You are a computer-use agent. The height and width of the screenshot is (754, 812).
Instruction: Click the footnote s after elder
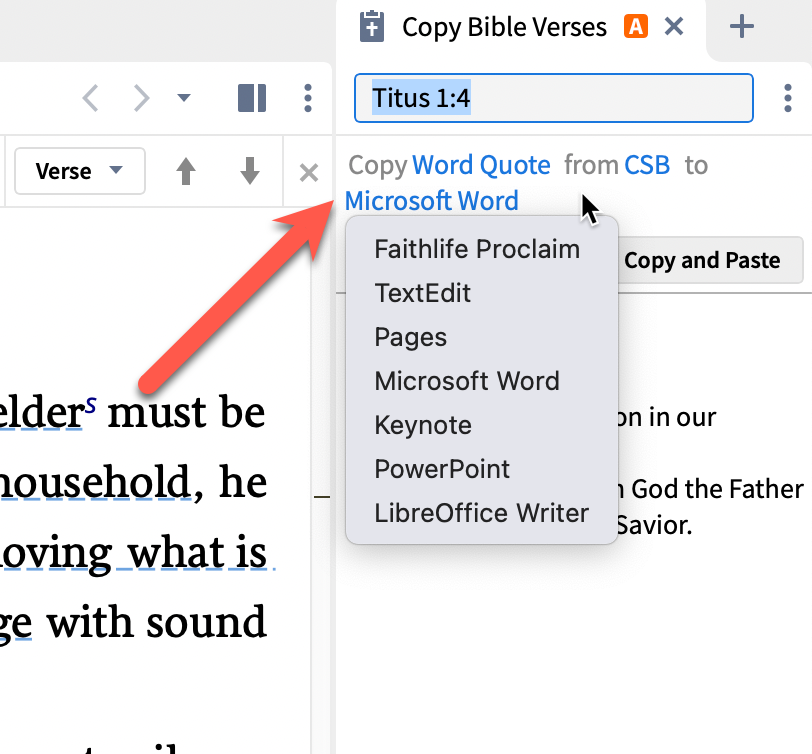91,403
